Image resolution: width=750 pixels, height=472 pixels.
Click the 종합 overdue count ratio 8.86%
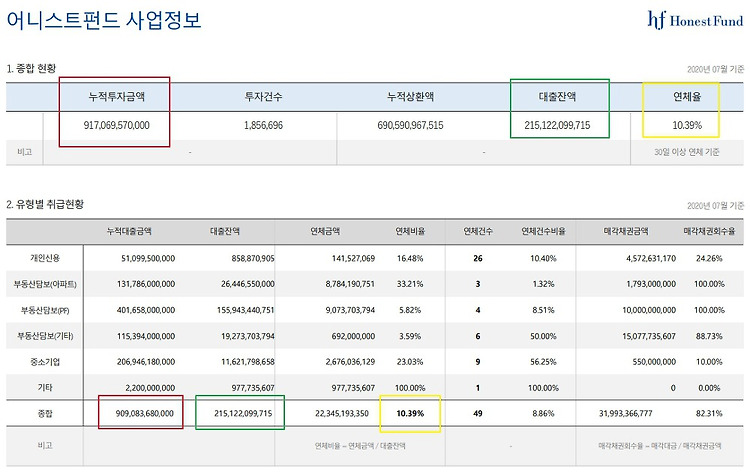click(x=543, y=414)
